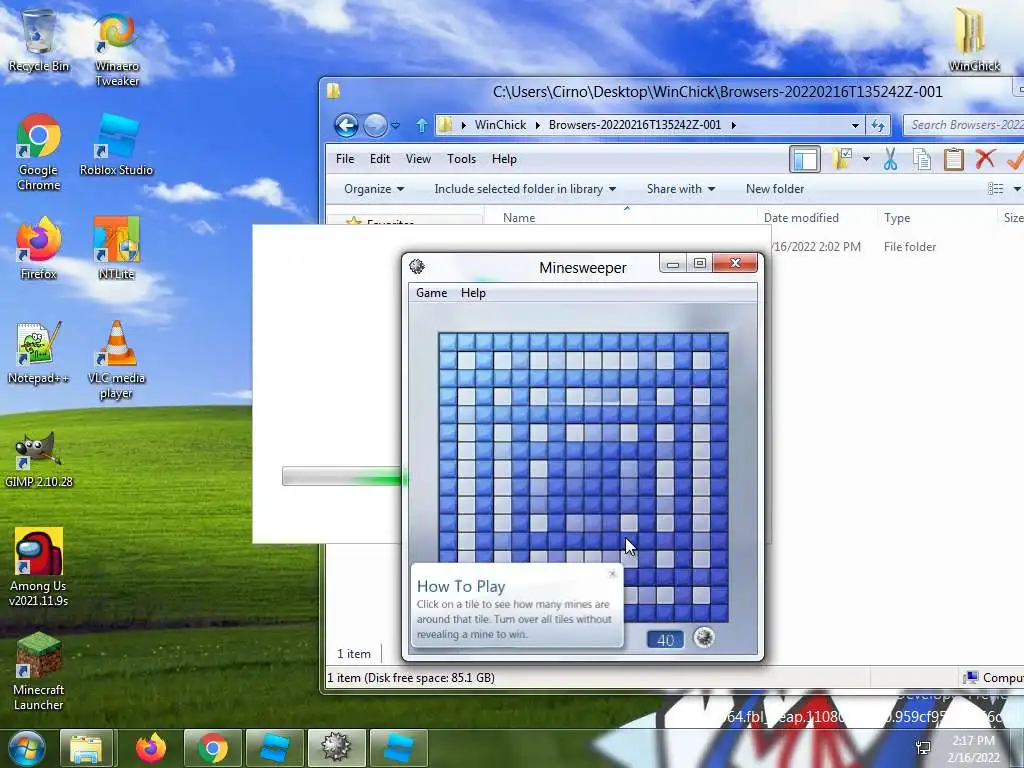Select the Among Us desktop shortcut
This screenshot has width=1024, height=768.
[x=39, y=567]
